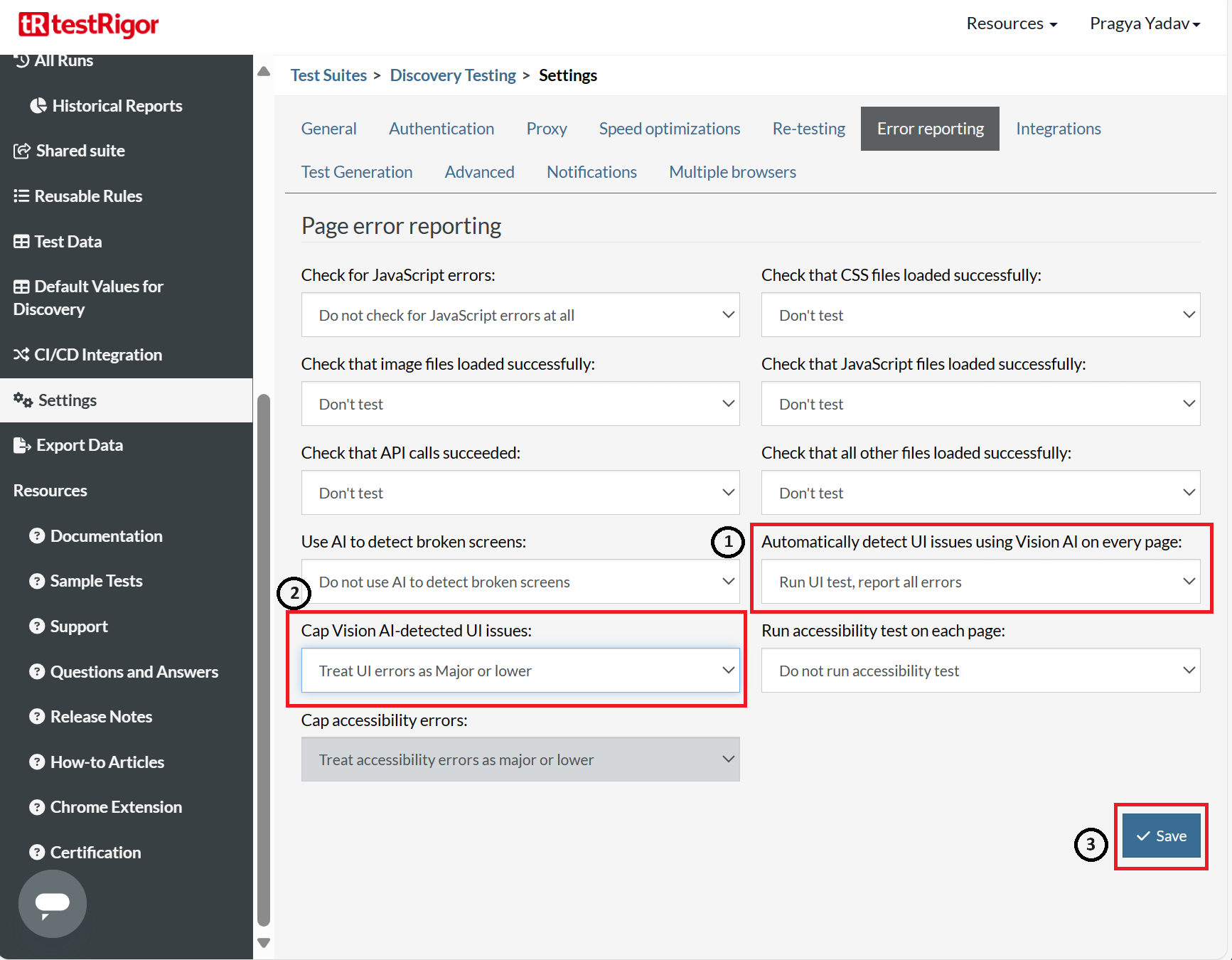
Task: Open the chat support bubble icon
Action: pyautogui.click(x=53, y=903)
